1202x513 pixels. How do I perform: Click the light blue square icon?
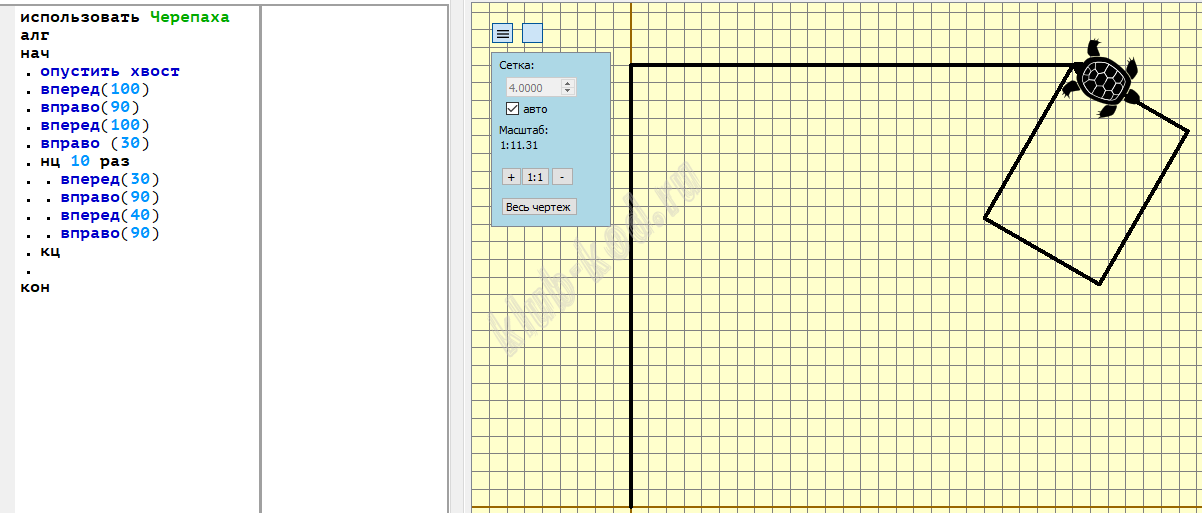532,33
